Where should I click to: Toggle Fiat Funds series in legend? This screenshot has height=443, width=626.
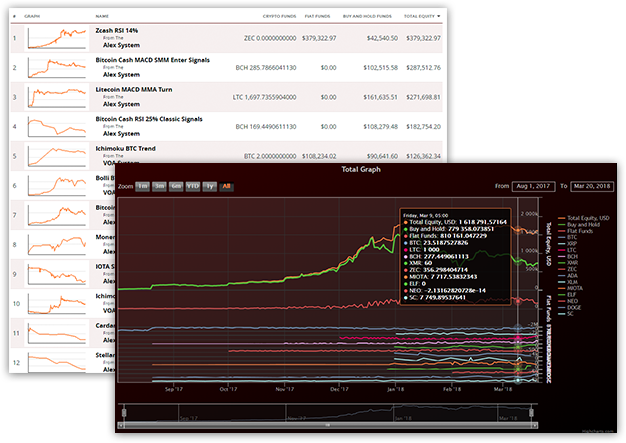point(575,231)
